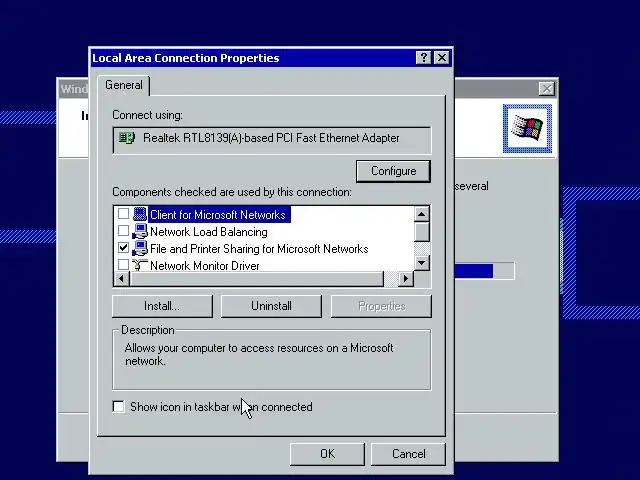The width and height of the screenshot is (640, 480).
Task: Click the background setup wizard close button
Action: click(546, 89)
